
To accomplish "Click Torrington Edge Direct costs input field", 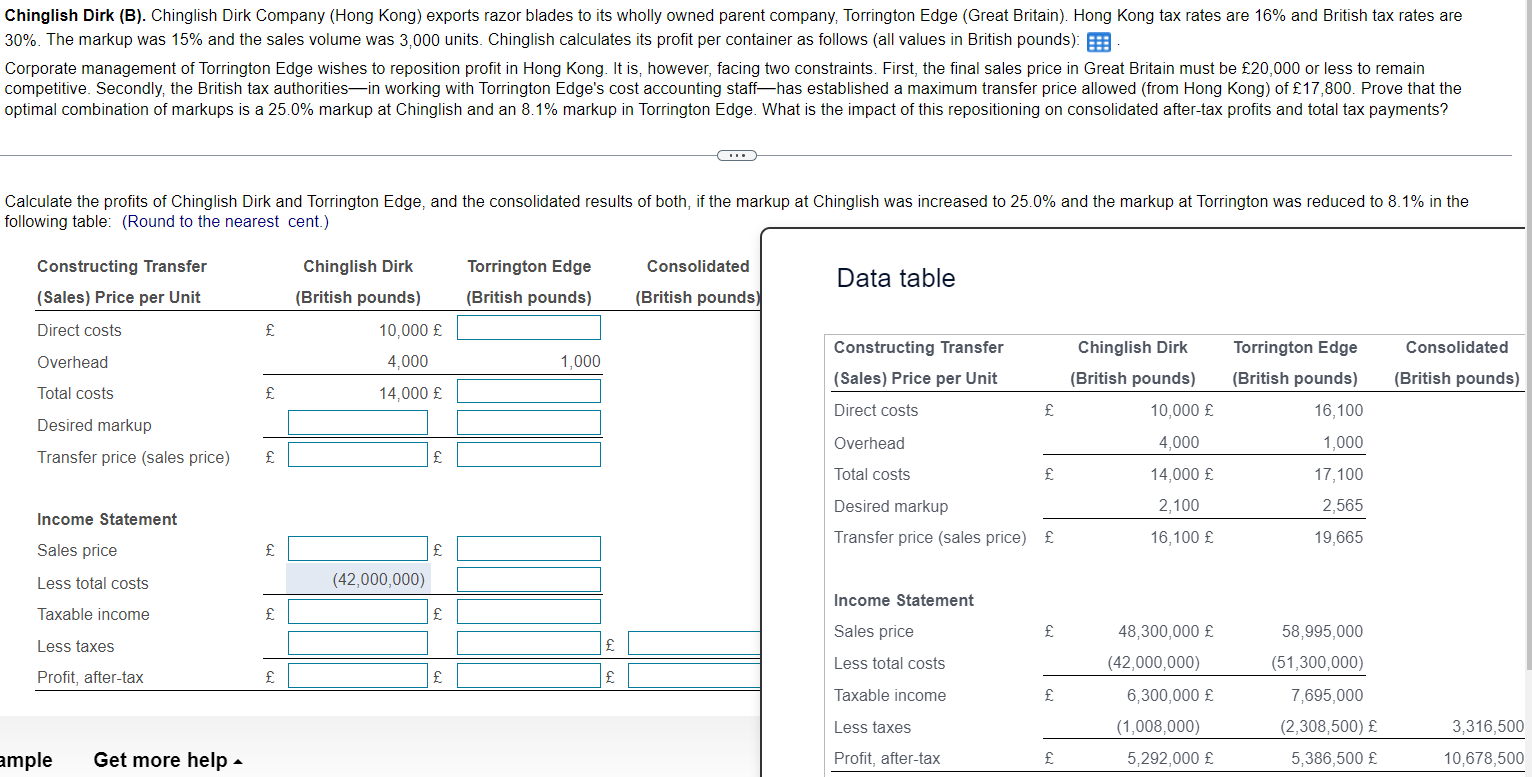I will click(x=528, y=327).
